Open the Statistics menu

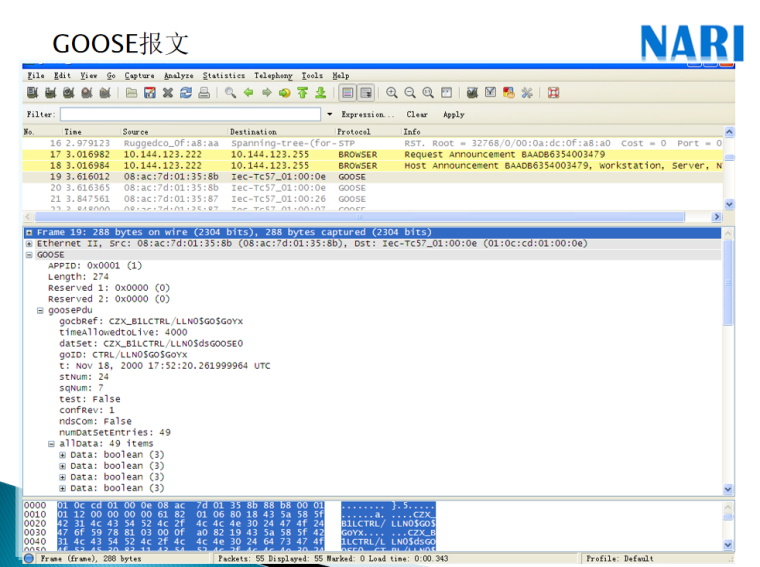pyautogui.click(x=223, y=75)
